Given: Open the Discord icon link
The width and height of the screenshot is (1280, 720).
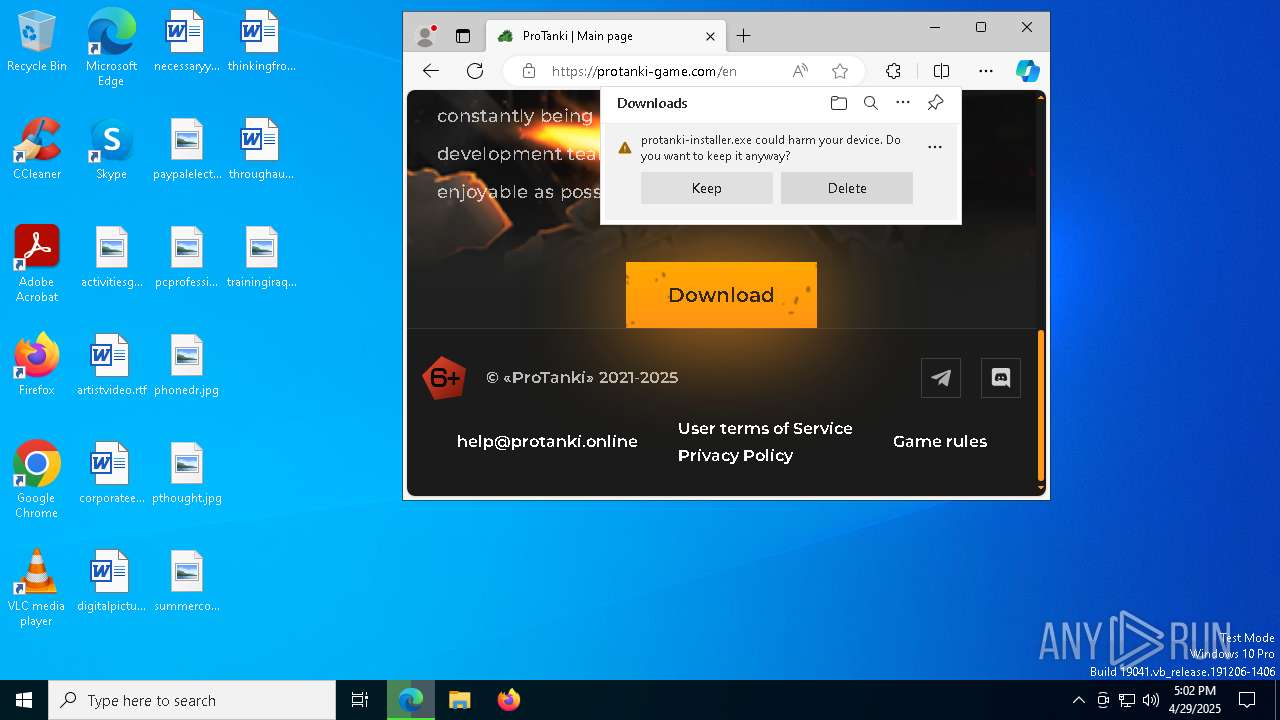Looking at the screenshot, I should tap(1001, 378).
